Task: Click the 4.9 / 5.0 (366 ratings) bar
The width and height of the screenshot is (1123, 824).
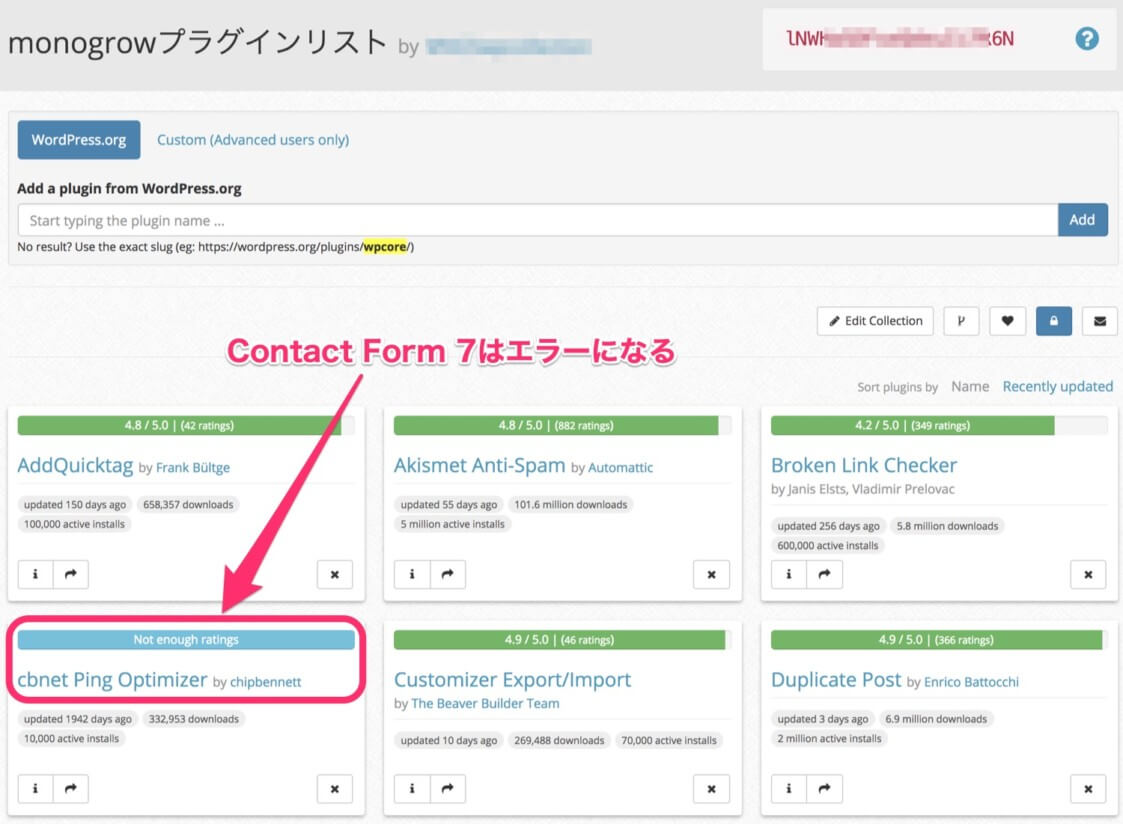Action: coord(939,639)
